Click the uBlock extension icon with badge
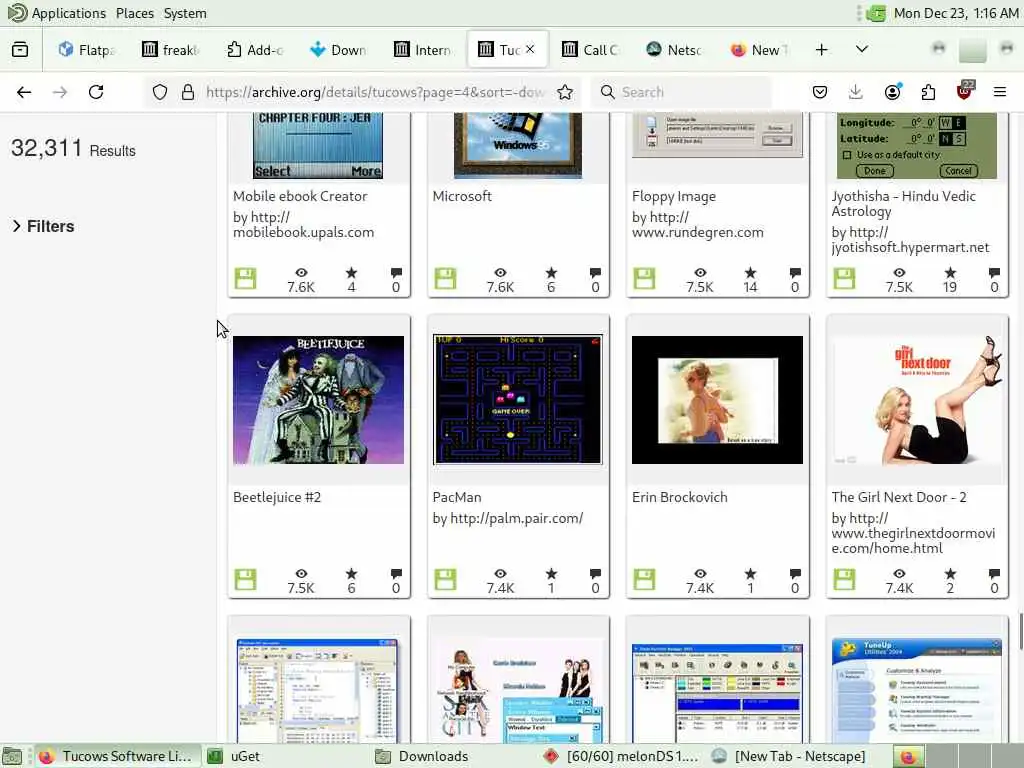The image size is (1024, 768). click(965, 91)
